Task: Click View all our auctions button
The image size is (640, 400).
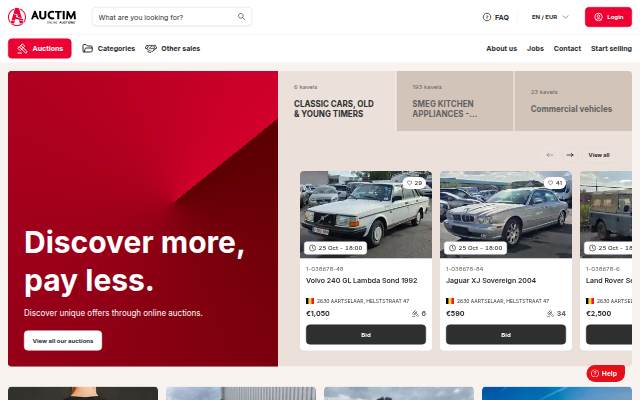Action: coord(63,340)
